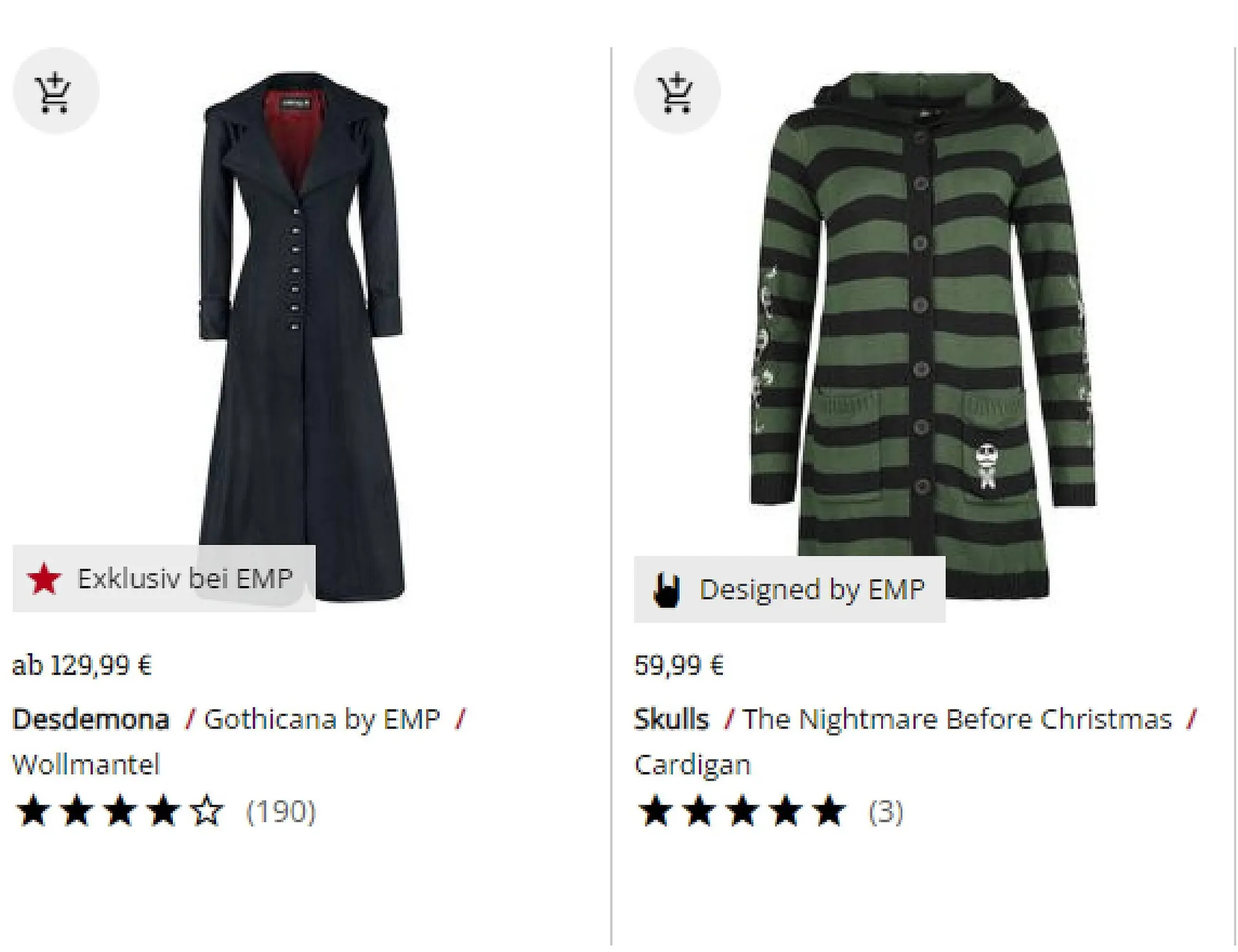View the 3 reviews for the cardigan

coord(886,811)
